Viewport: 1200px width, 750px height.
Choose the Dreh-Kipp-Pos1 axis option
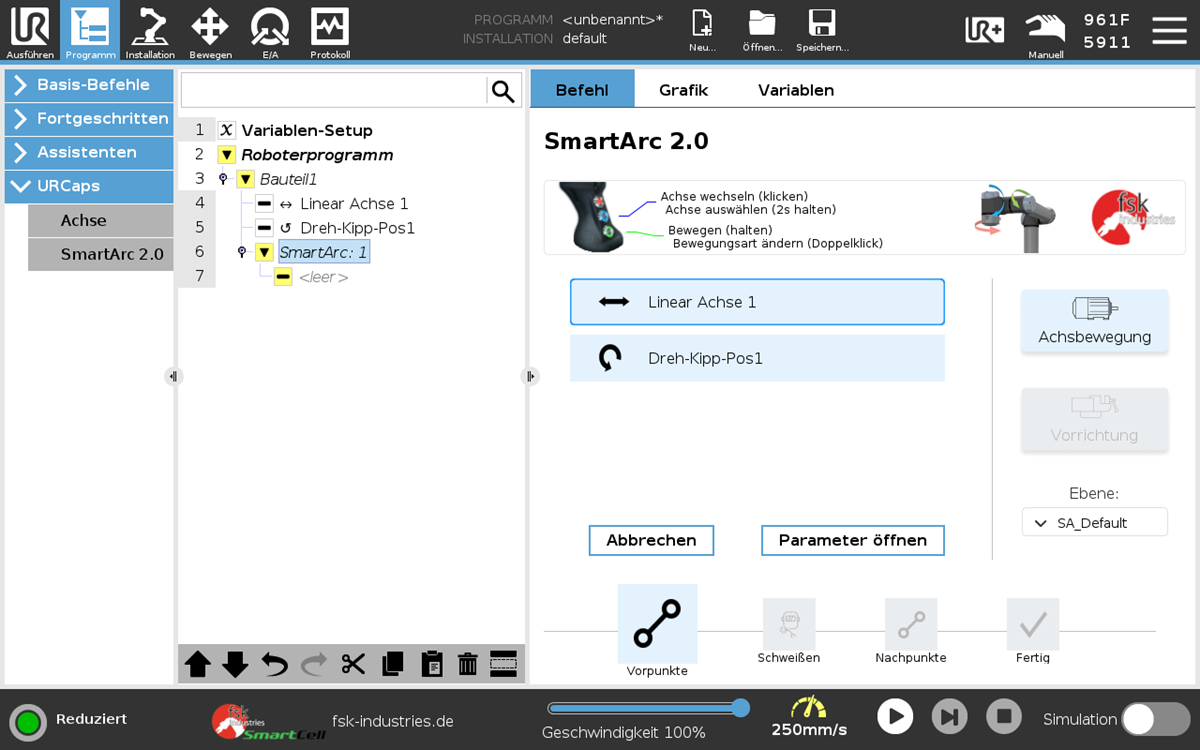pos(757,358)
